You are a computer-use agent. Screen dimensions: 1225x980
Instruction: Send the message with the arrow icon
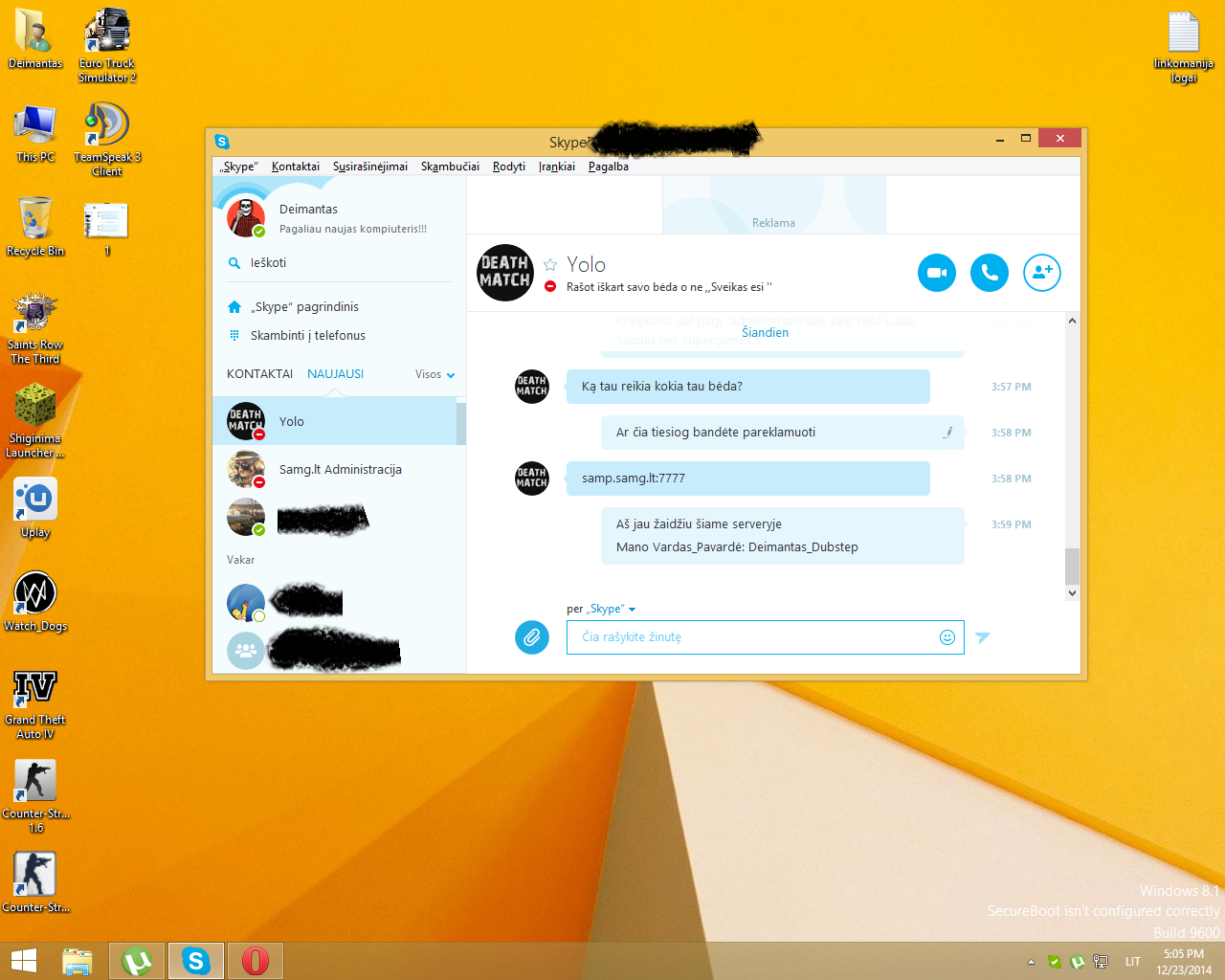[982, 637]
